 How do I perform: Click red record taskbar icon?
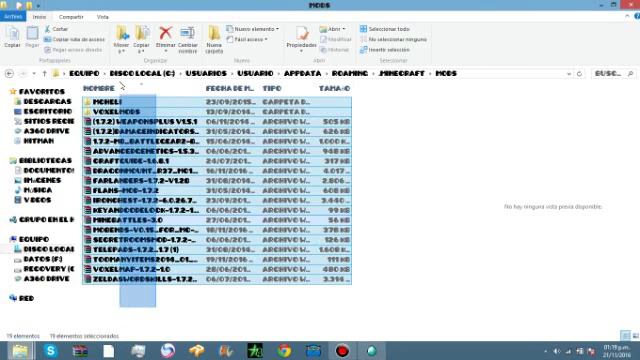click(x=342, y=351)
